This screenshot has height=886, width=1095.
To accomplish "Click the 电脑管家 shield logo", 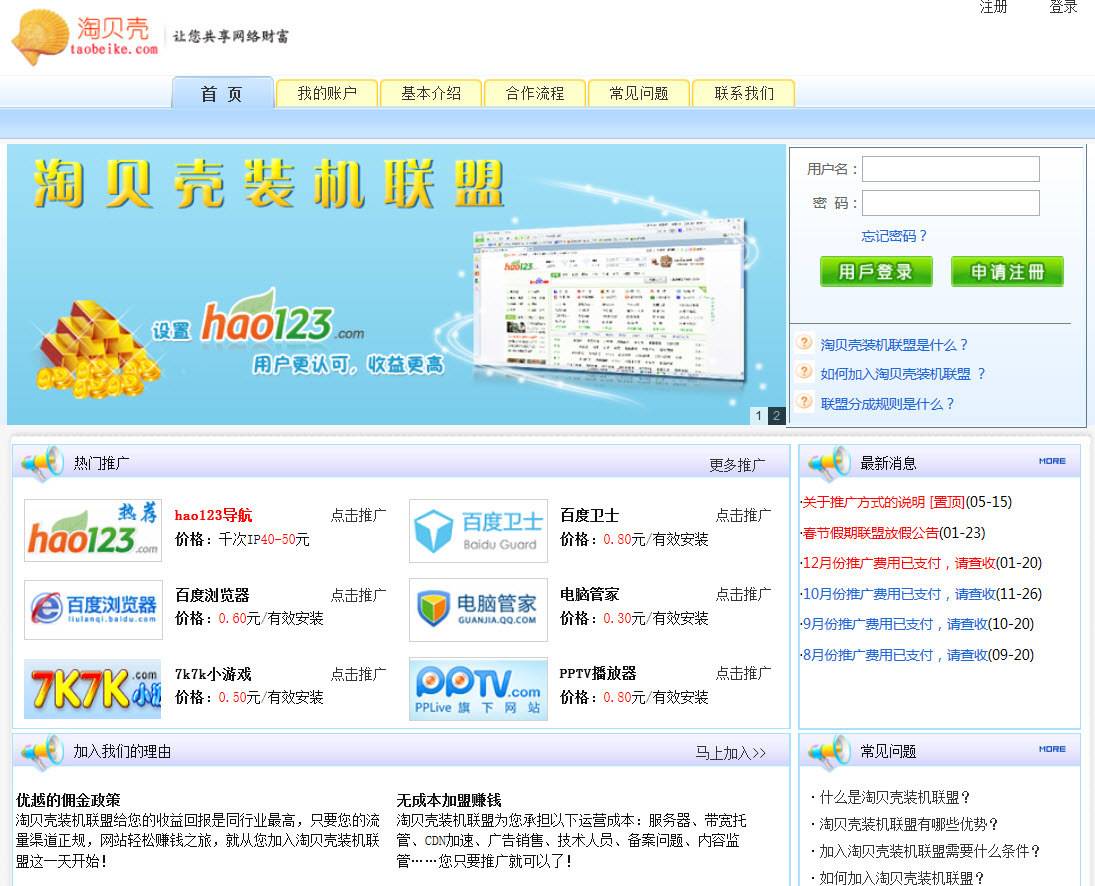I will pos(478,609).
